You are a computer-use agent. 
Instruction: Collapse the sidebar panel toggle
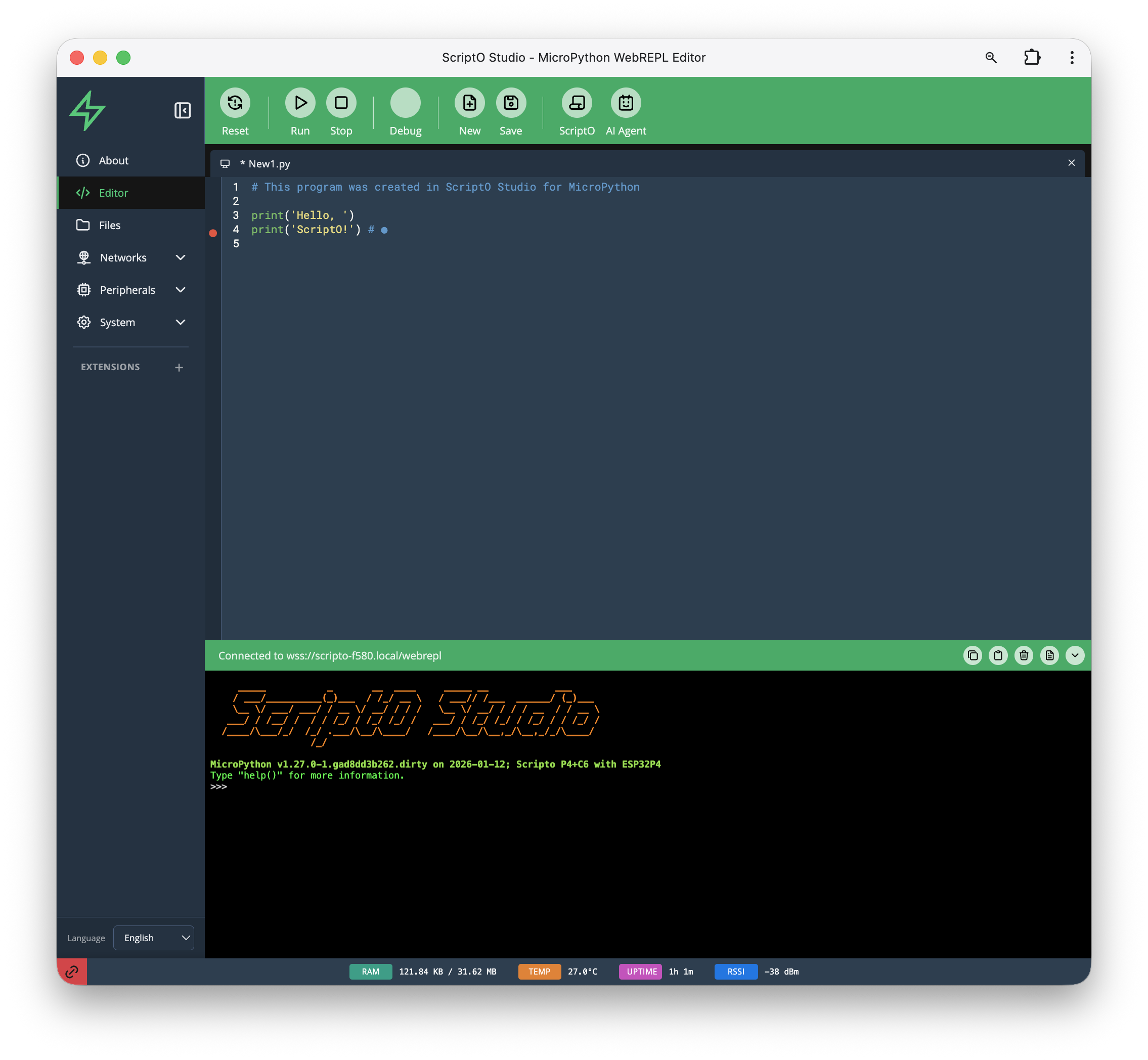pyautogui.click(x=183, y=111)
